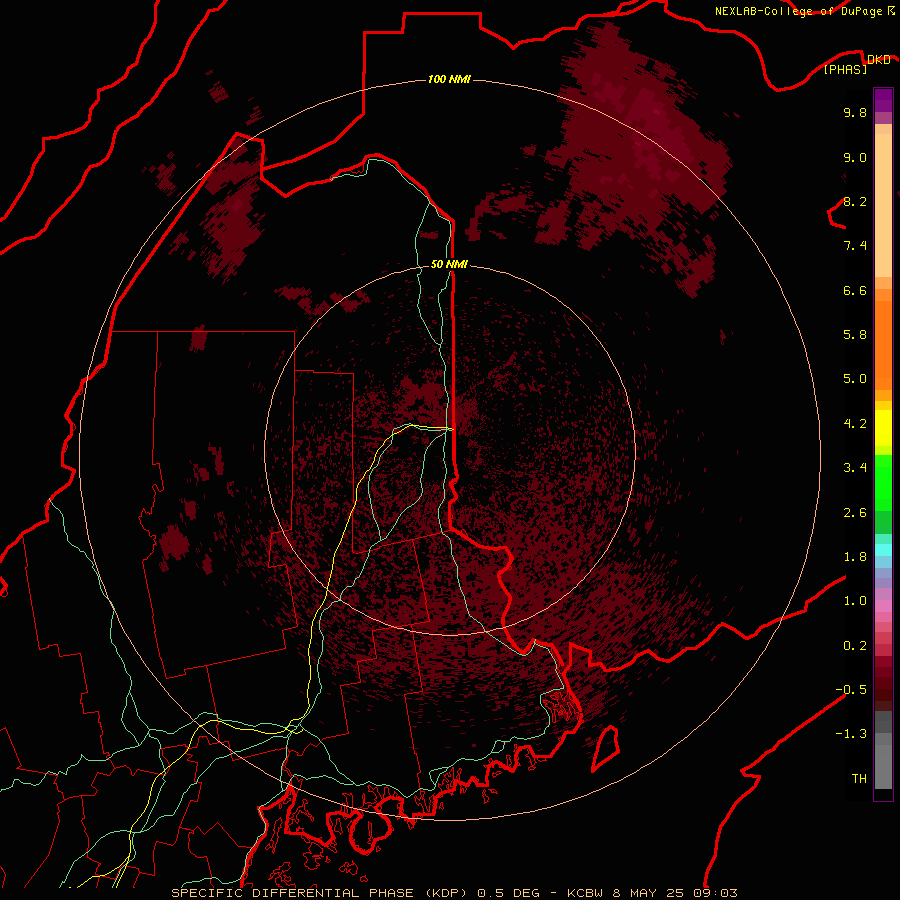
Task: Click the orange segment of the color bar
Action: tap(883, 346)
